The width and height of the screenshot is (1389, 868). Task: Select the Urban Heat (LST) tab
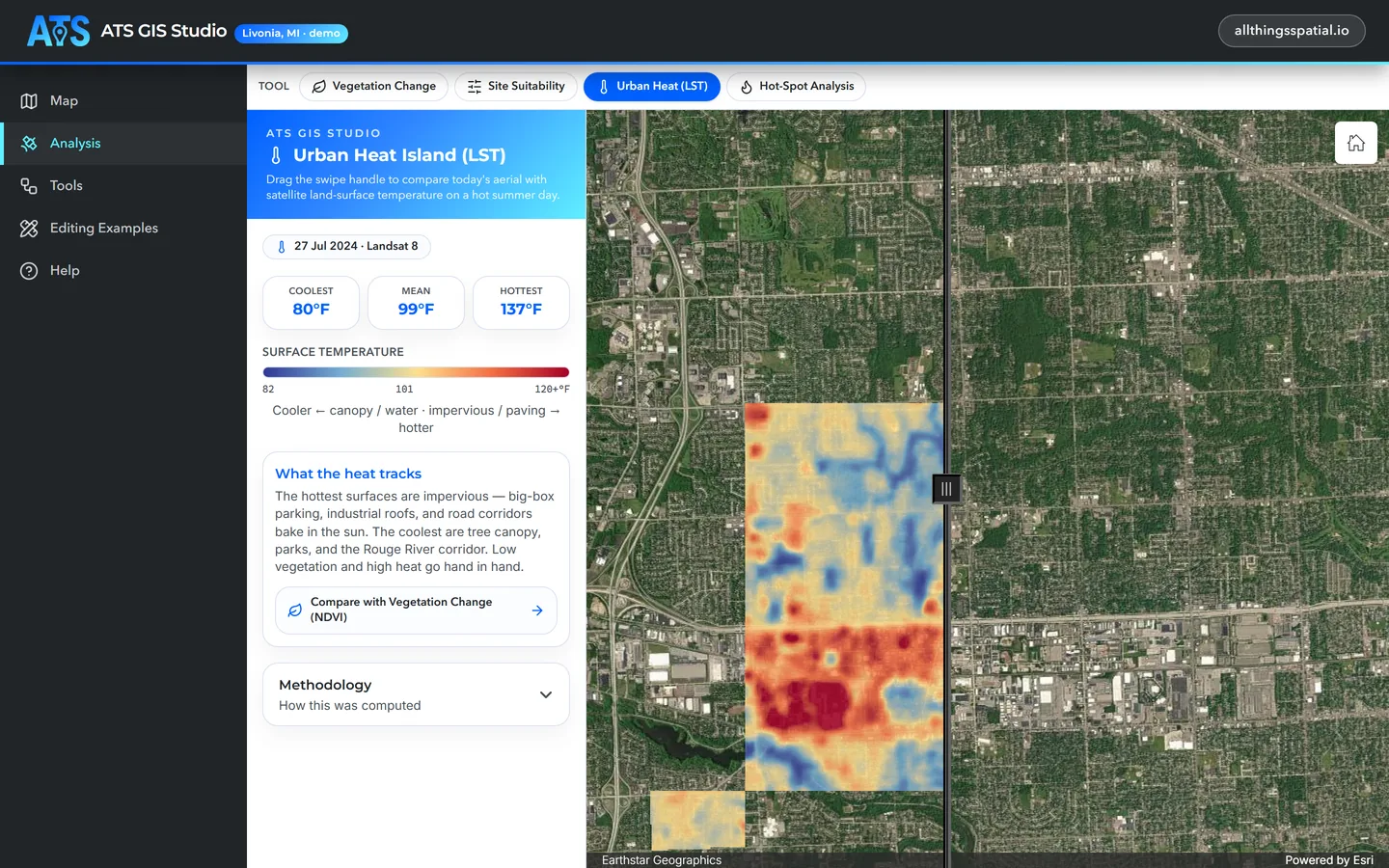pos(652,87)
